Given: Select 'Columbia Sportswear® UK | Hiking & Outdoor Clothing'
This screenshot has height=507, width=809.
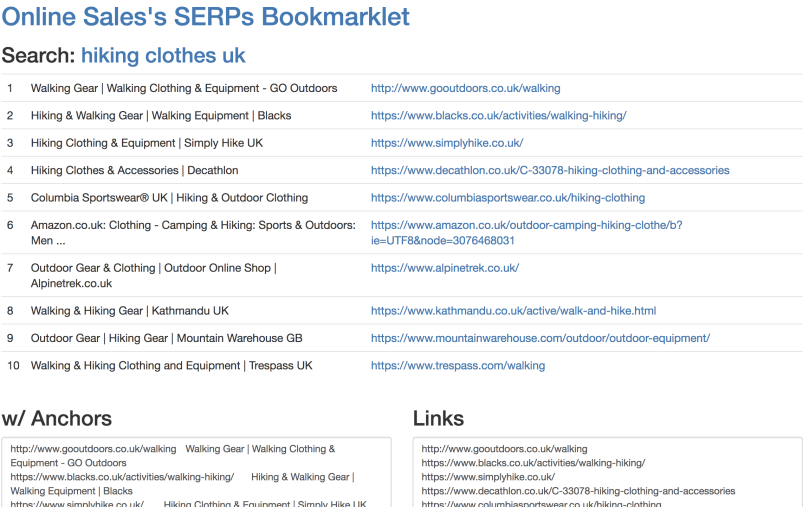Looking at the screenshot, I should [x=169, y=198].
